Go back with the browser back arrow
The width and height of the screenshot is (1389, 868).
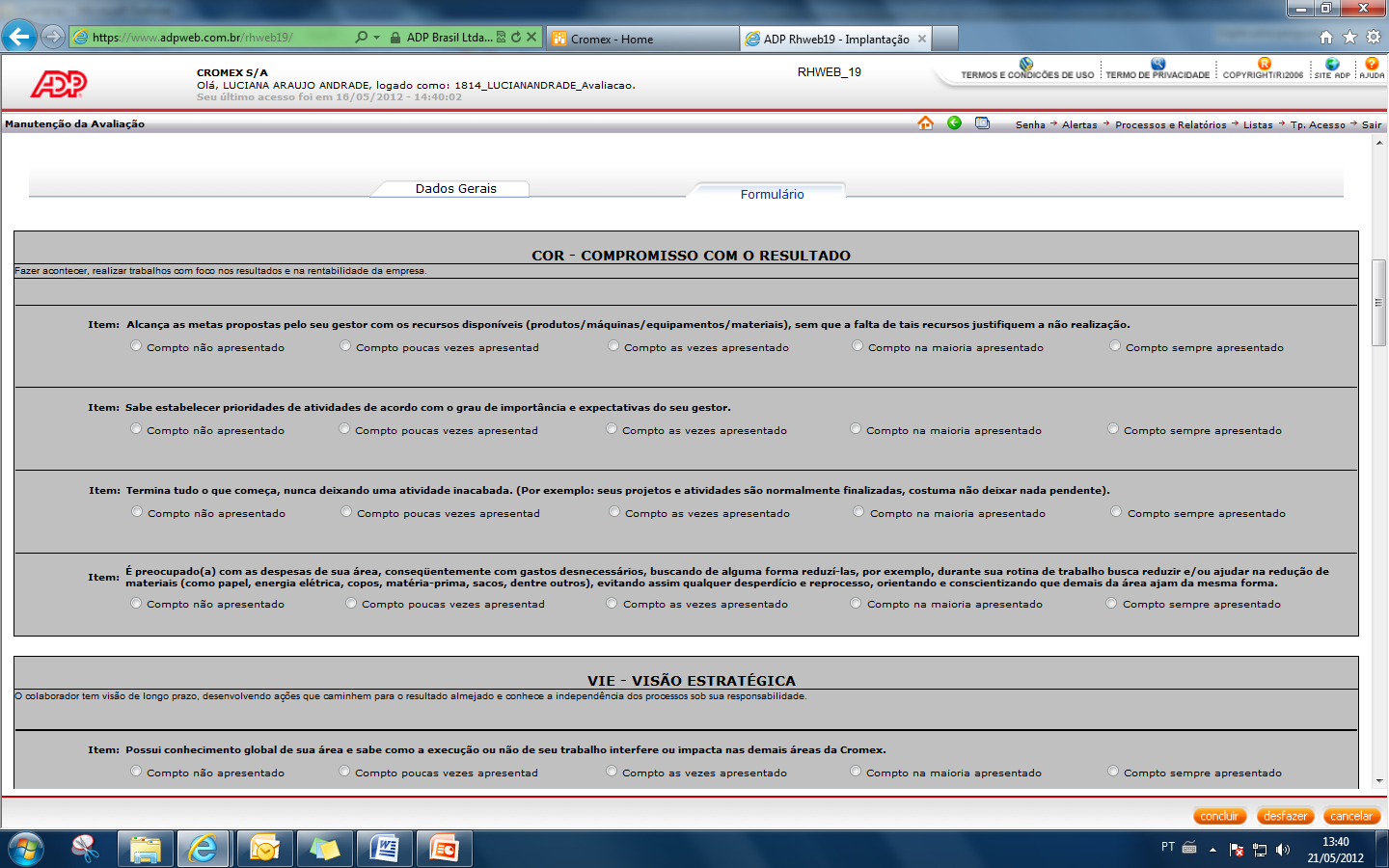coord(19,37)
